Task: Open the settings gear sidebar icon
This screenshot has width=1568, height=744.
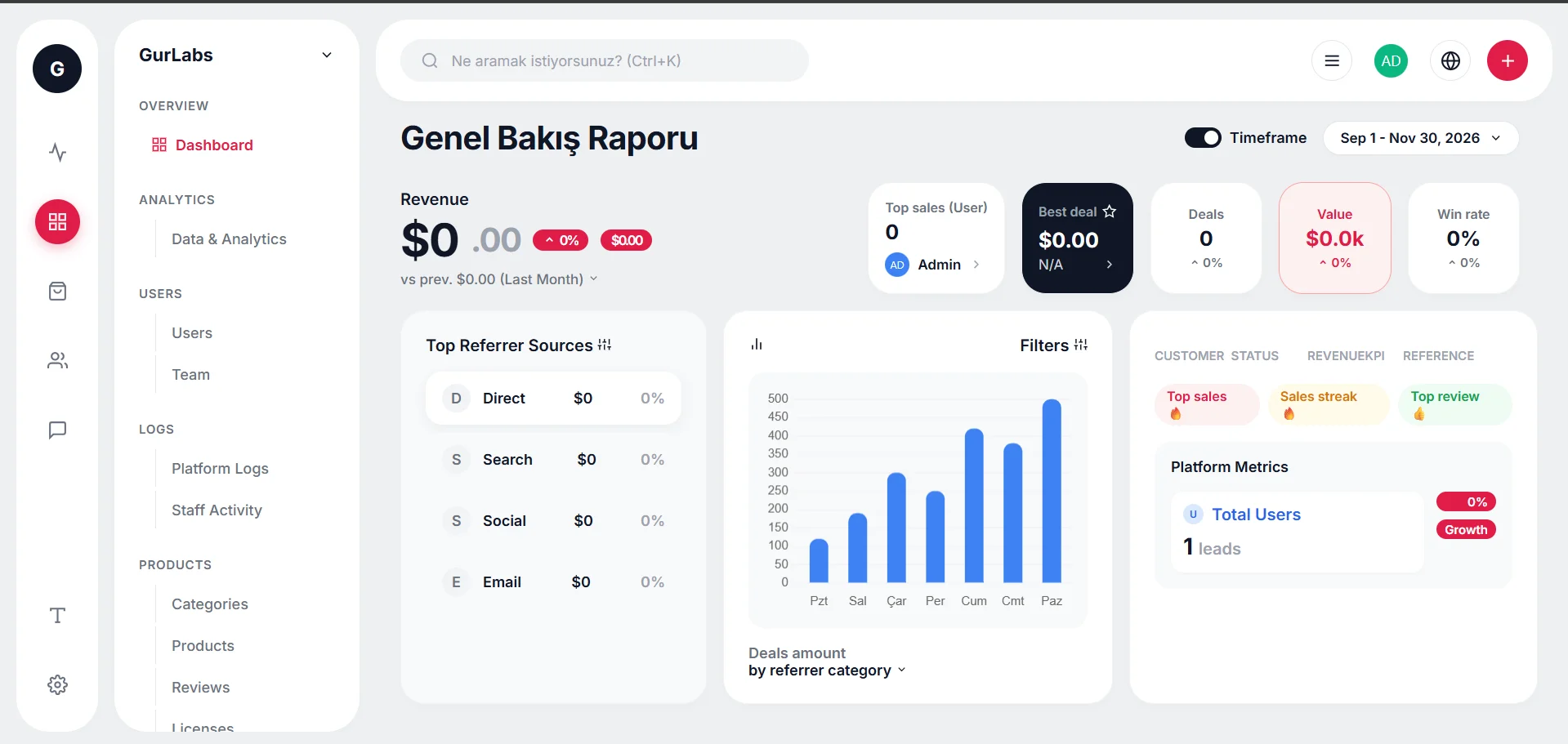Action: point(57,684)
